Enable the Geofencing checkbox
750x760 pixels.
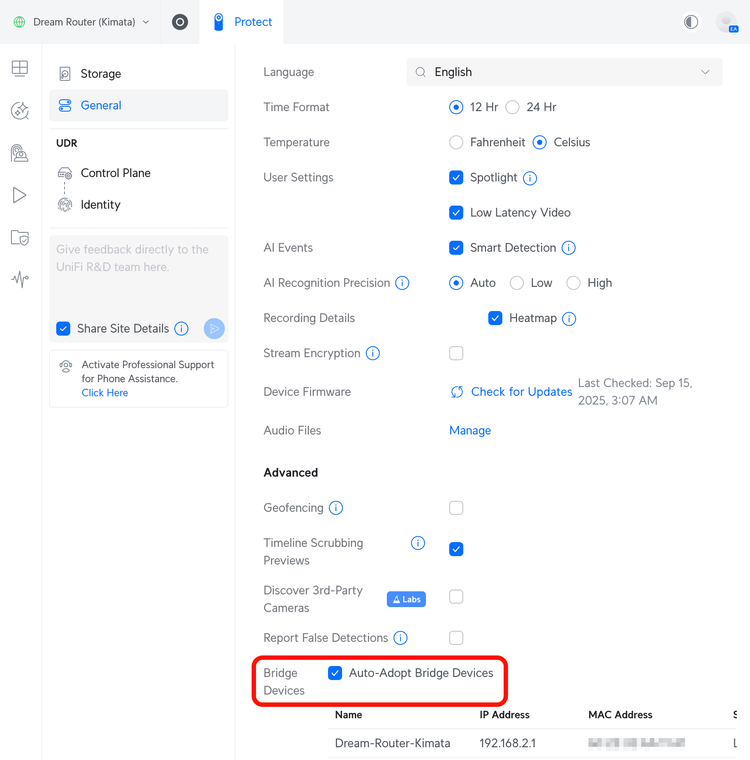coord(456,508)
